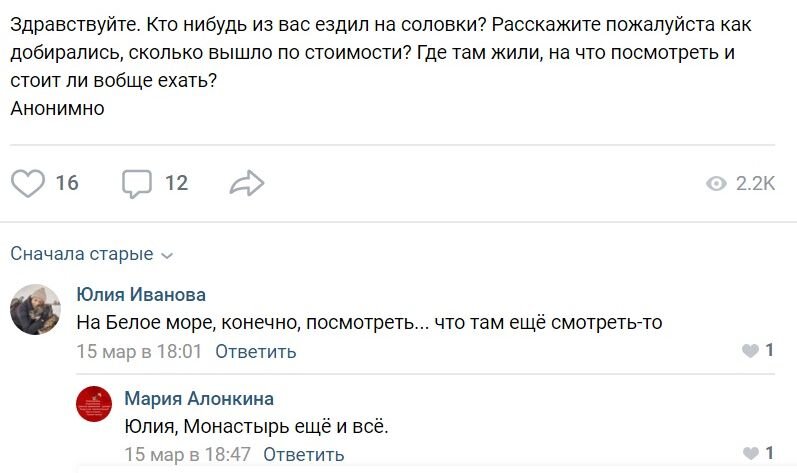Click Юлия Иванова's avatar photo
The width and height of the screenshot is (797, 473).
pos(35,308)
